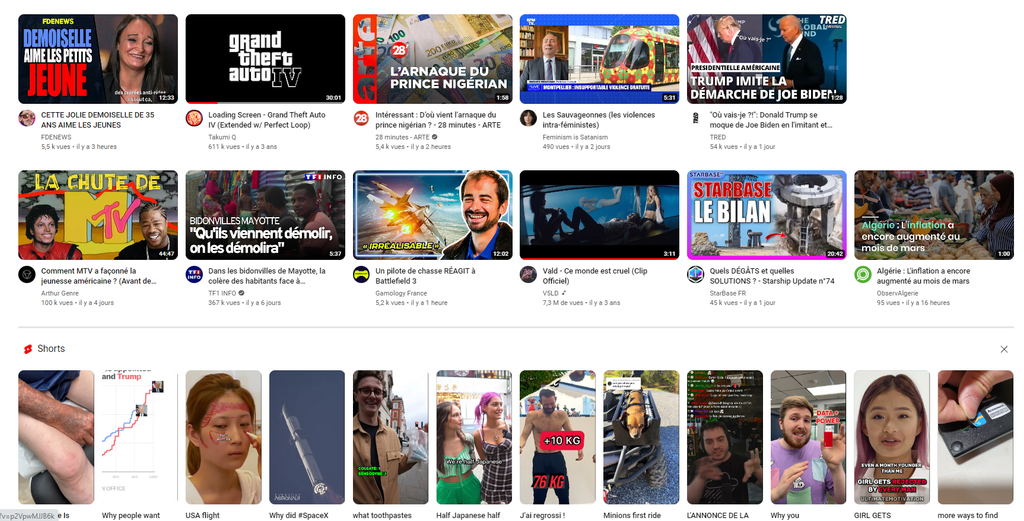Open the SpaceX rocket Shorts thumbnail

pos(306,437)
